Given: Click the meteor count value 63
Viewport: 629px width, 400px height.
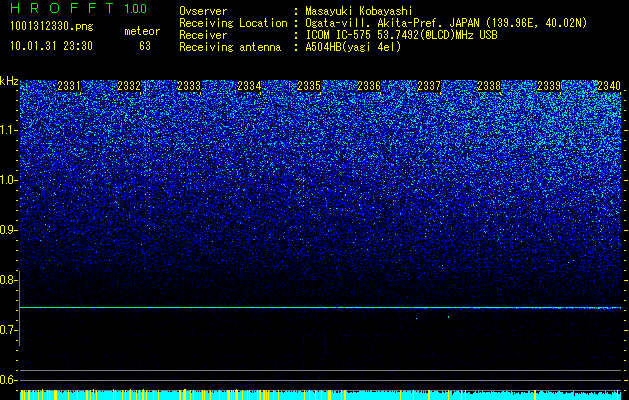Looking at the screenshot, I should 145,46.
